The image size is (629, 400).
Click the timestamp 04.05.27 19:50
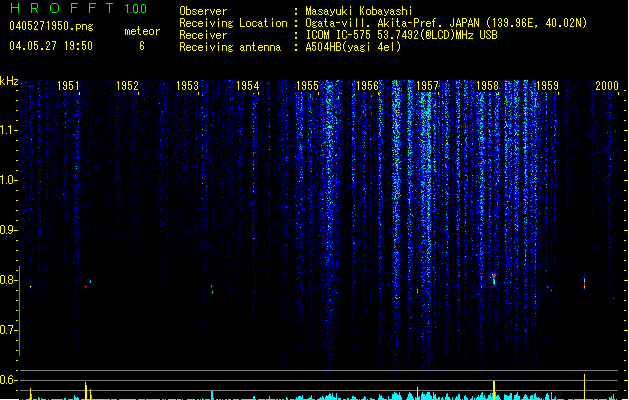click(x=51, y=46)
